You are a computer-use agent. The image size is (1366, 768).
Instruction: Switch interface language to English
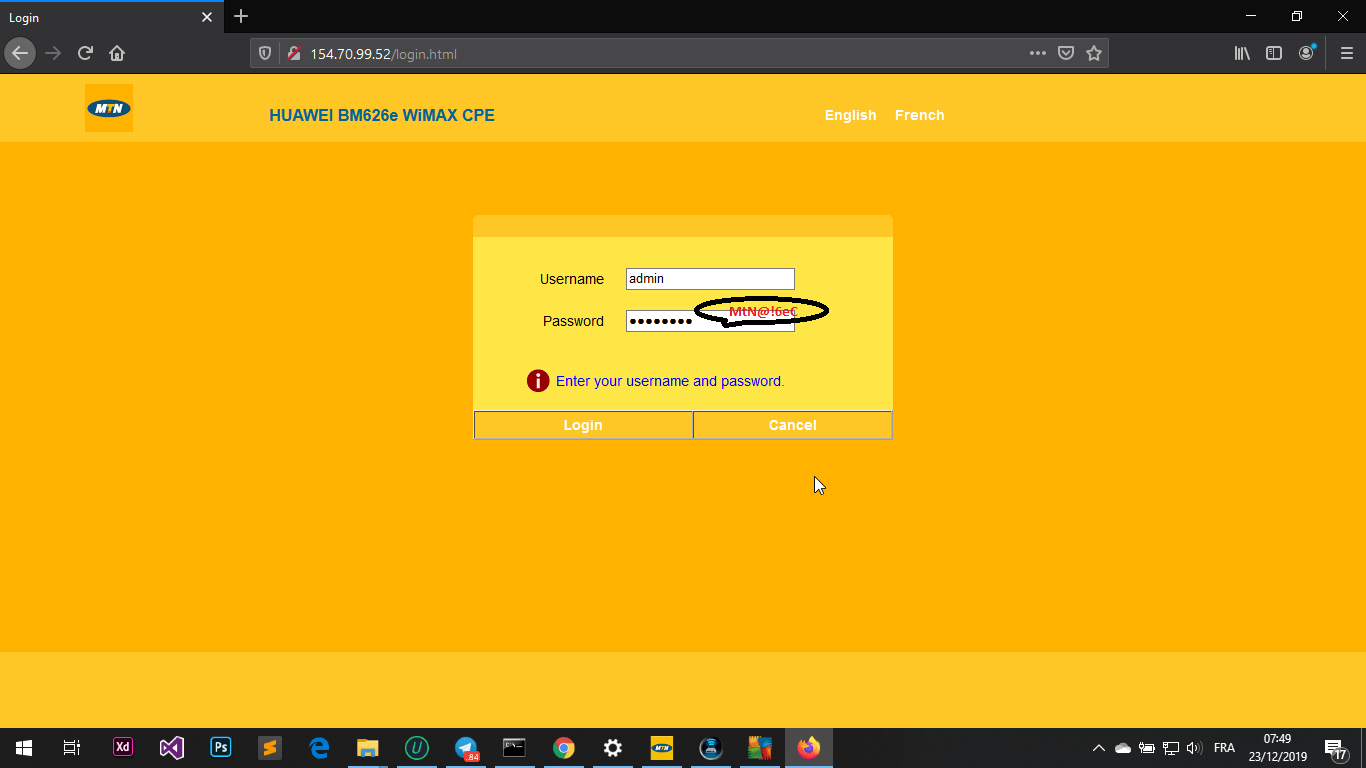tap(850, 115)
